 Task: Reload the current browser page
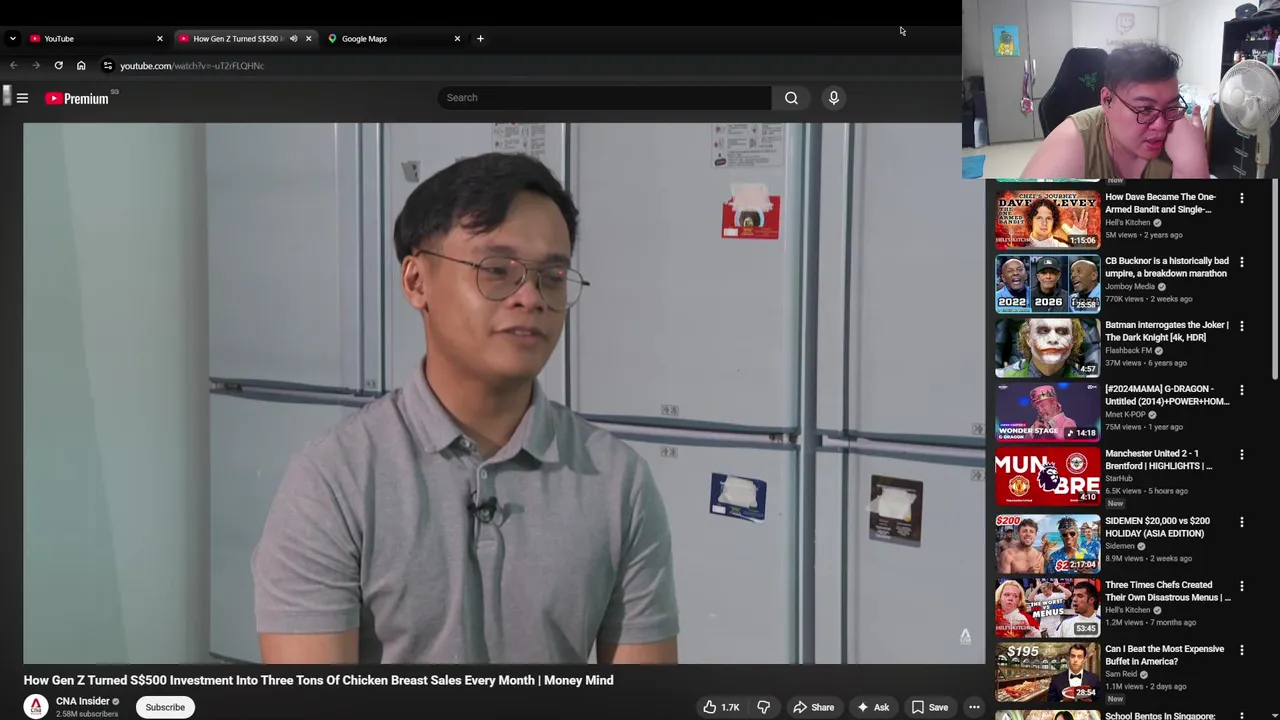[x=58, y=66]
